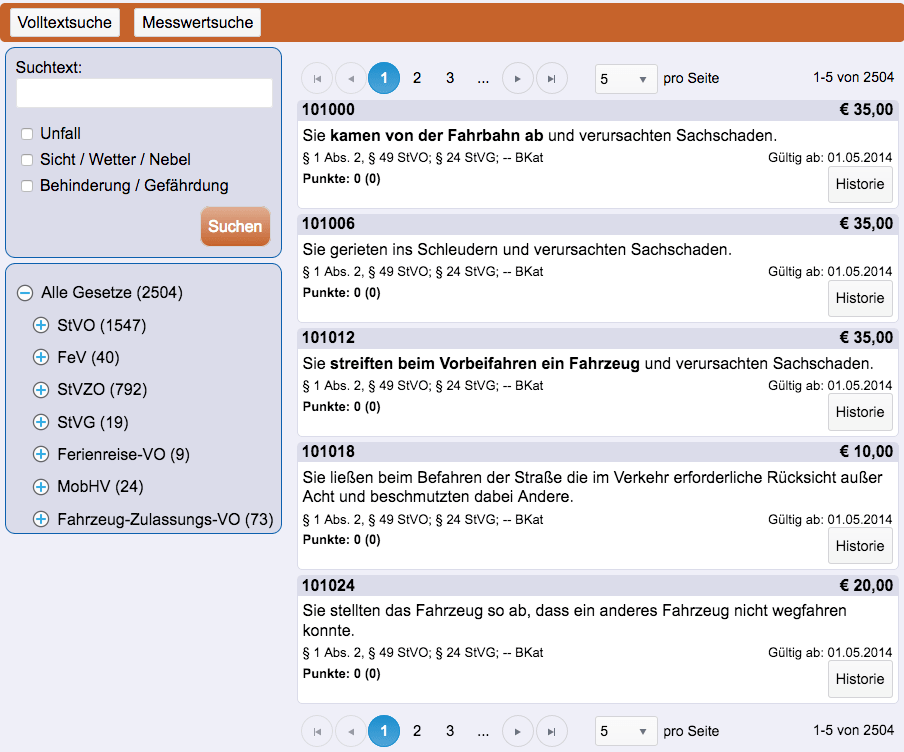904x752 pixels.
Task: Go to next page in top paginator
Action: coord(517,78)
